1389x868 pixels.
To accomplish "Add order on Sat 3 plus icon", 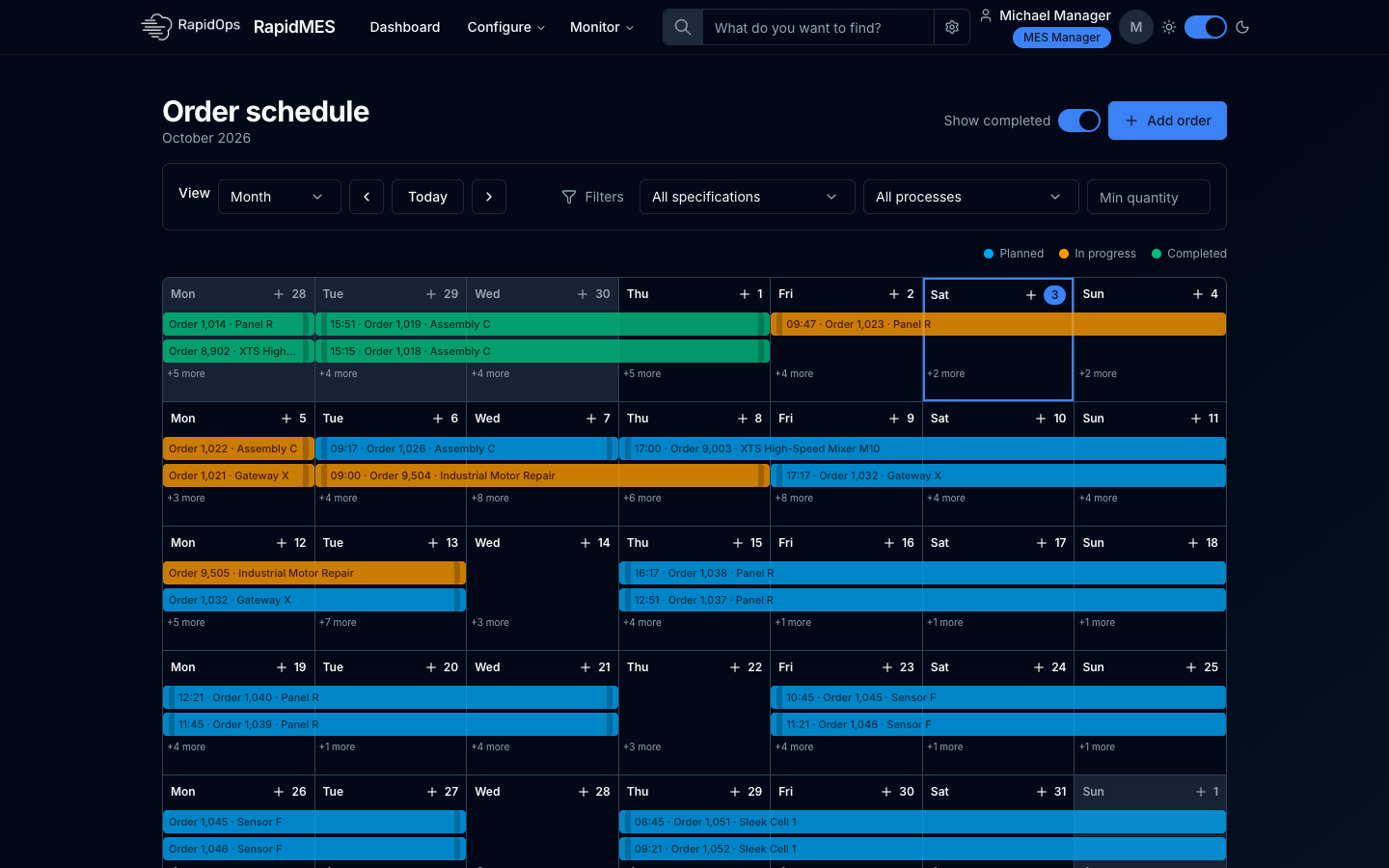I will pyautogui.click(x=1031, y=295).
